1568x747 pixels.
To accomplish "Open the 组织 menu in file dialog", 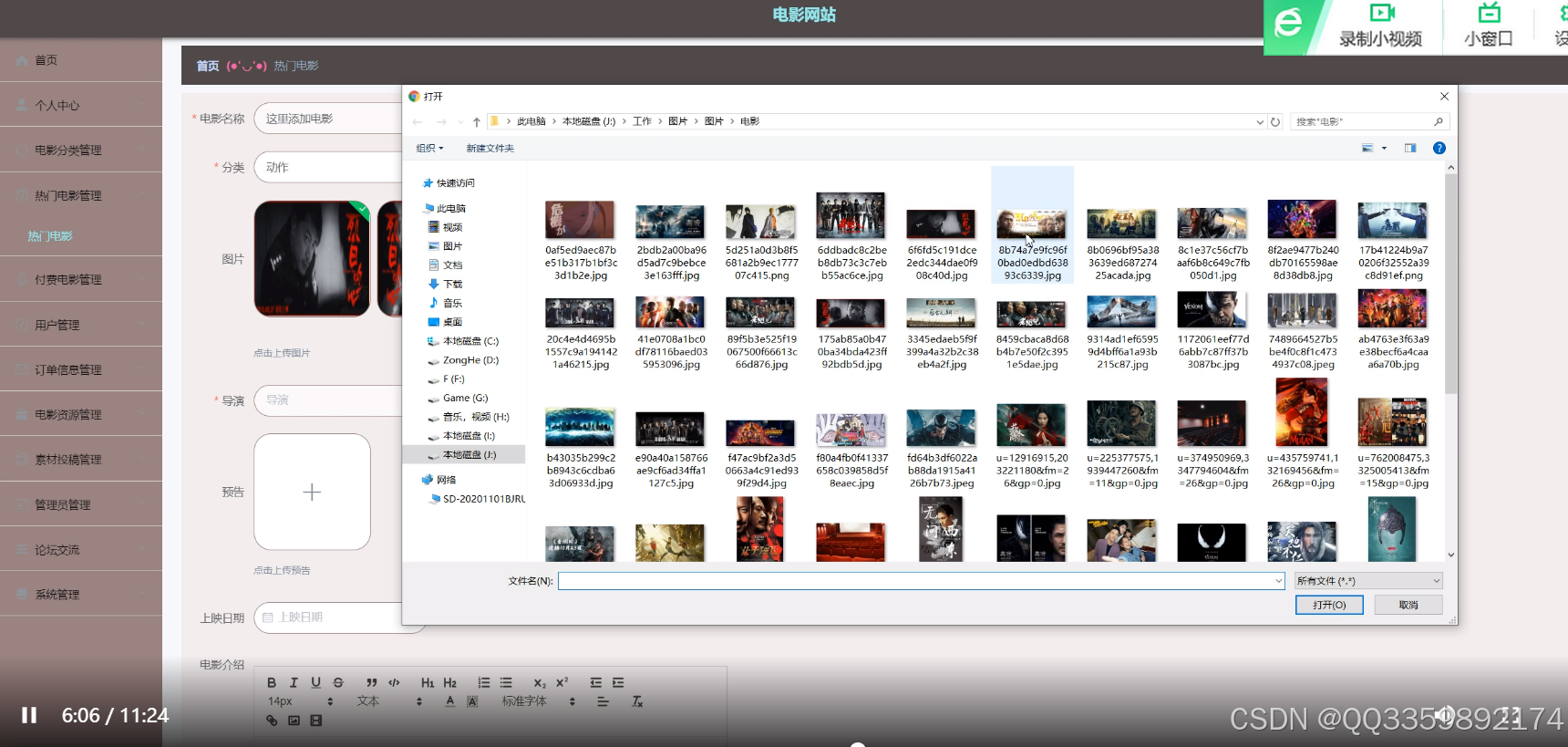I will (429, 148).
